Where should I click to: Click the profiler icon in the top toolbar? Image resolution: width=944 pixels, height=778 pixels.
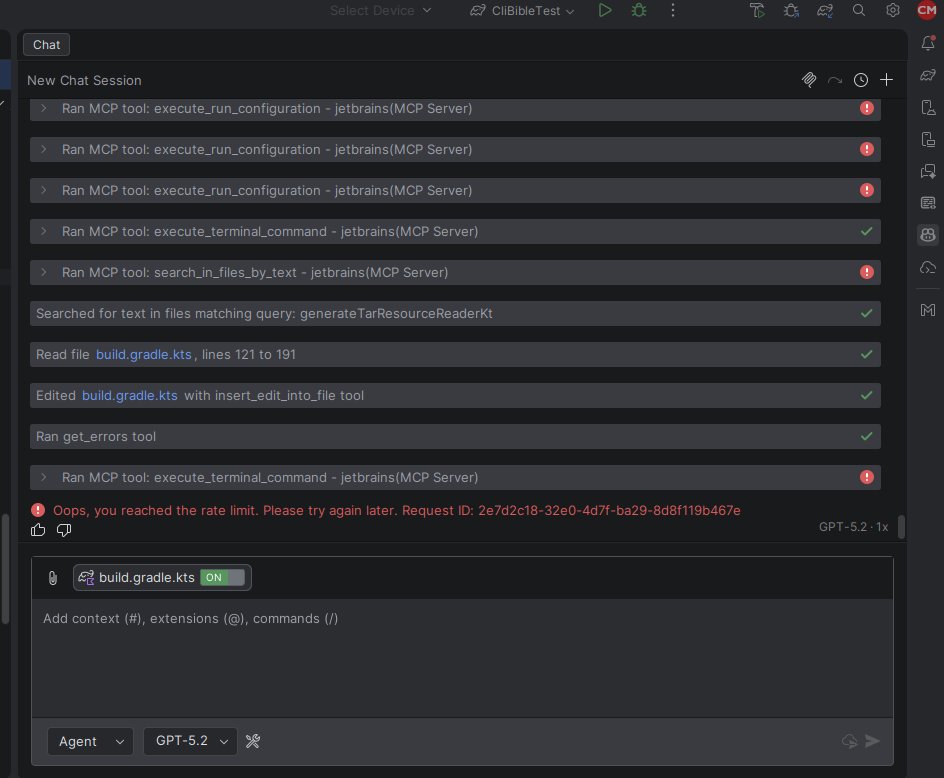pyautogui.click(x=757, y=10)
